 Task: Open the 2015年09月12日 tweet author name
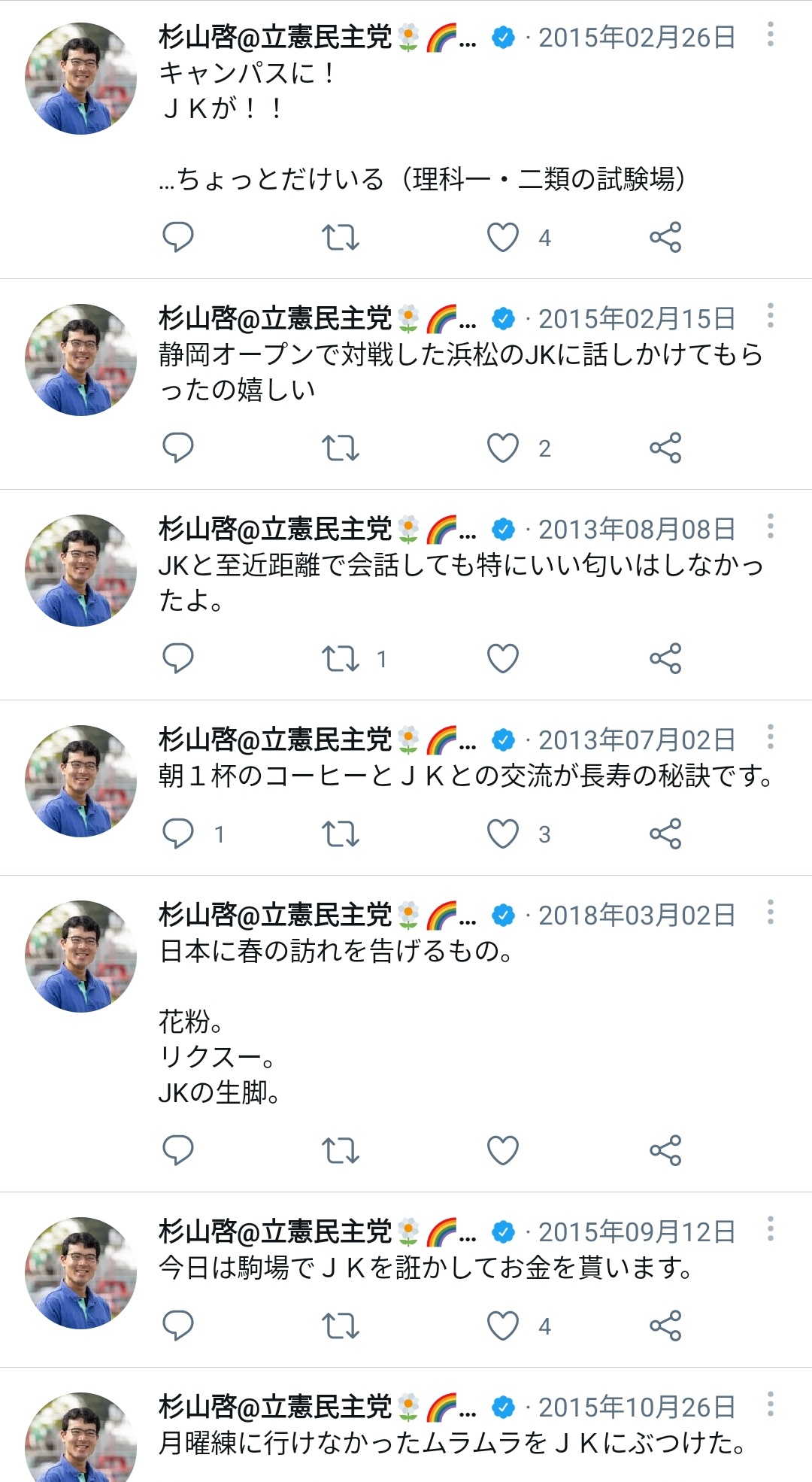pos(275,1231)
